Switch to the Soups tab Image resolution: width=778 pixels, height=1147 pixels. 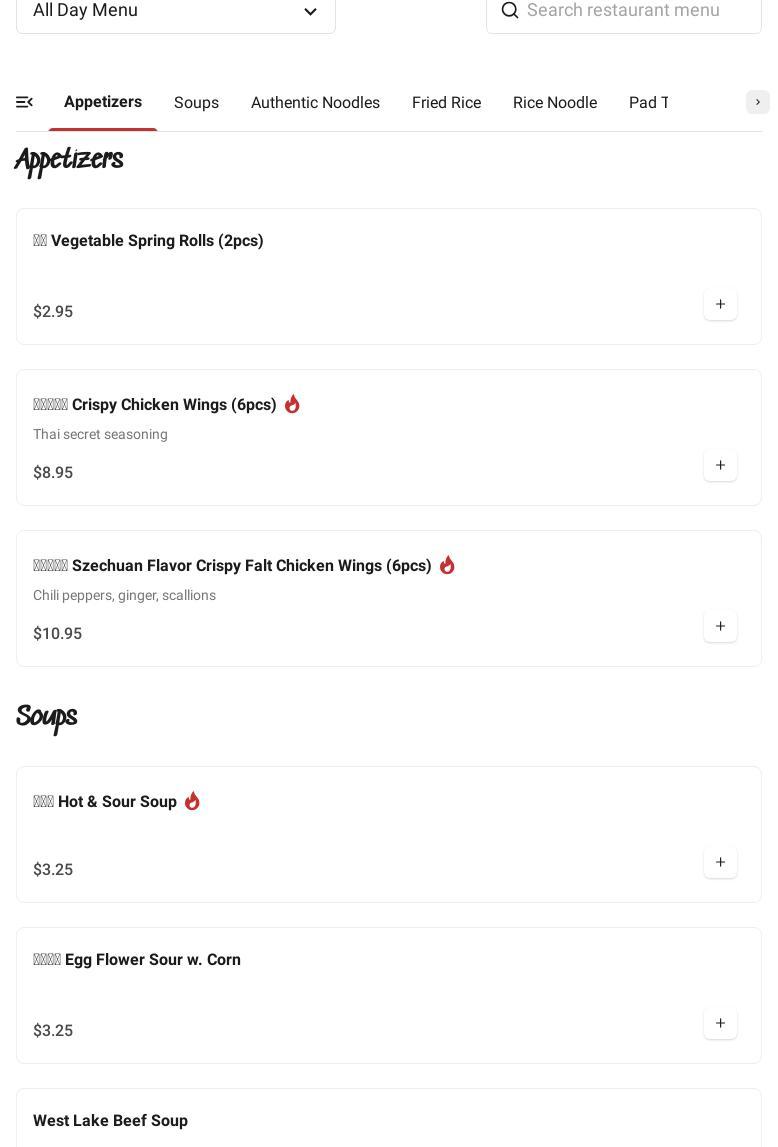pyautogui.click(x=196, y=103)
